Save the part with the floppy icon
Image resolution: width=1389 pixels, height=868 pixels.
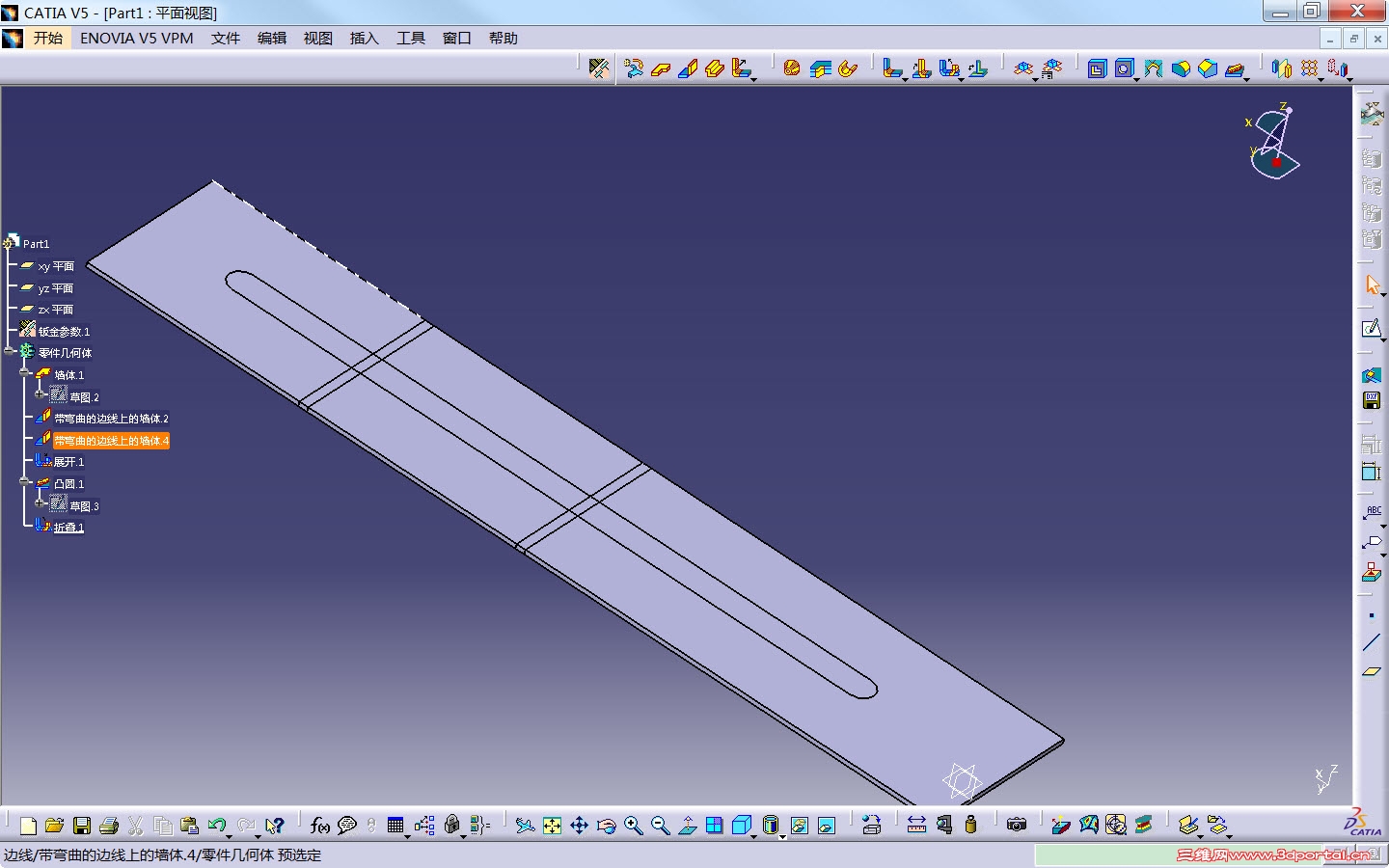tap(82, 825)
